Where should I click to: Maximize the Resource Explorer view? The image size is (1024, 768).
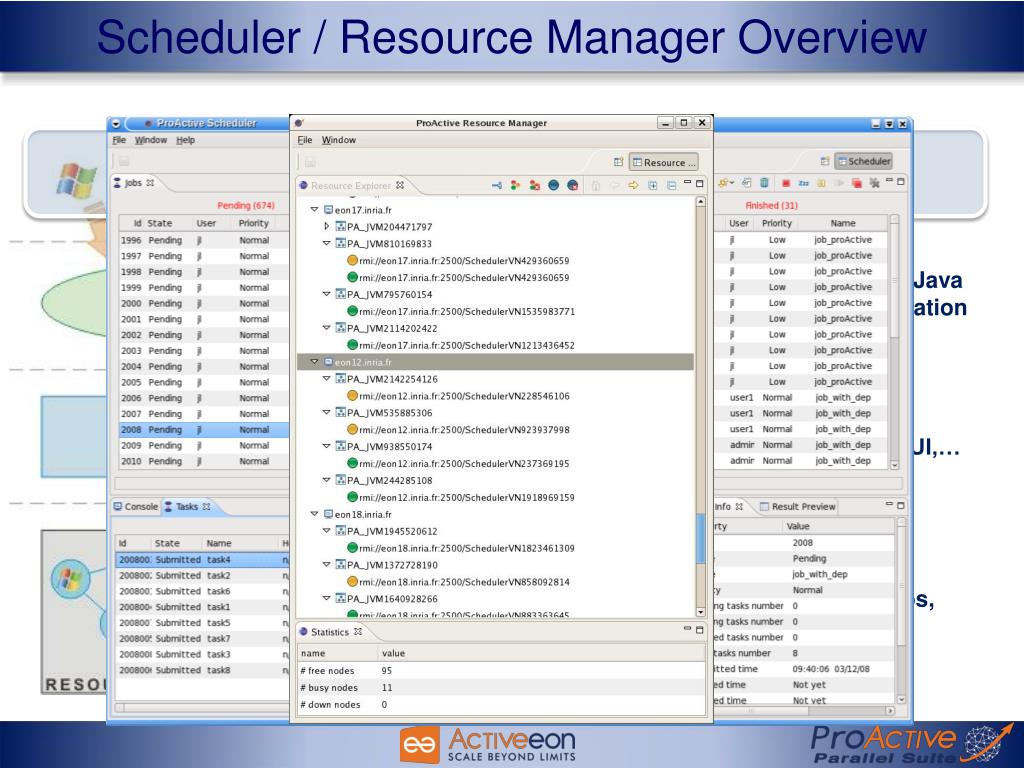(700, 184)
